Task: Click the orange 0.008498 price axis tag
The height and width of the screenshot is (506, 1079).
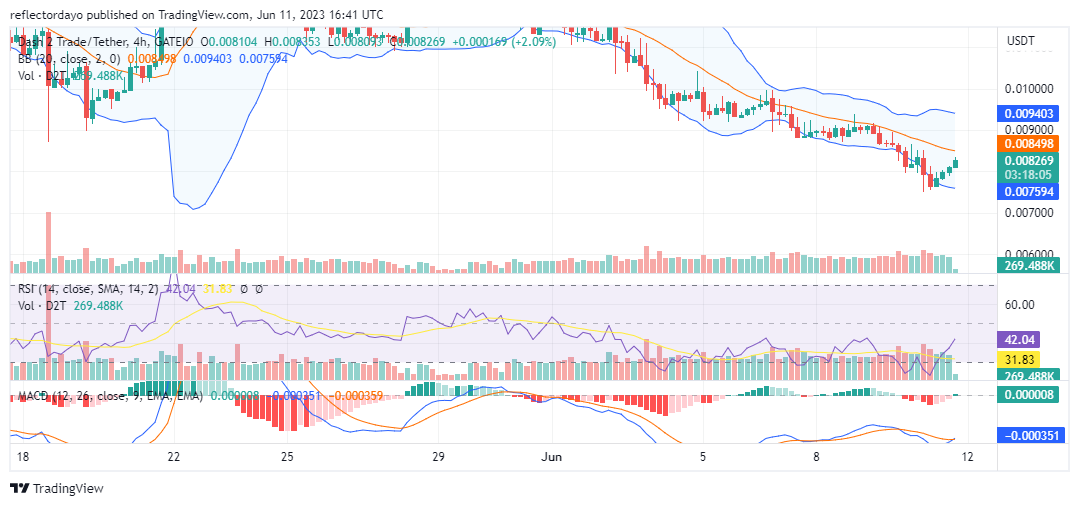Action: [1030, 143]
